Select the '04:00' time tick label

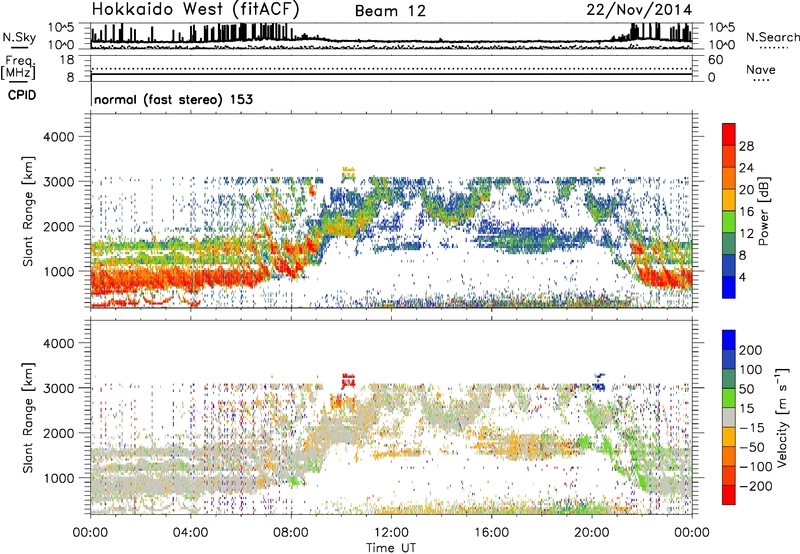[190, 533]
